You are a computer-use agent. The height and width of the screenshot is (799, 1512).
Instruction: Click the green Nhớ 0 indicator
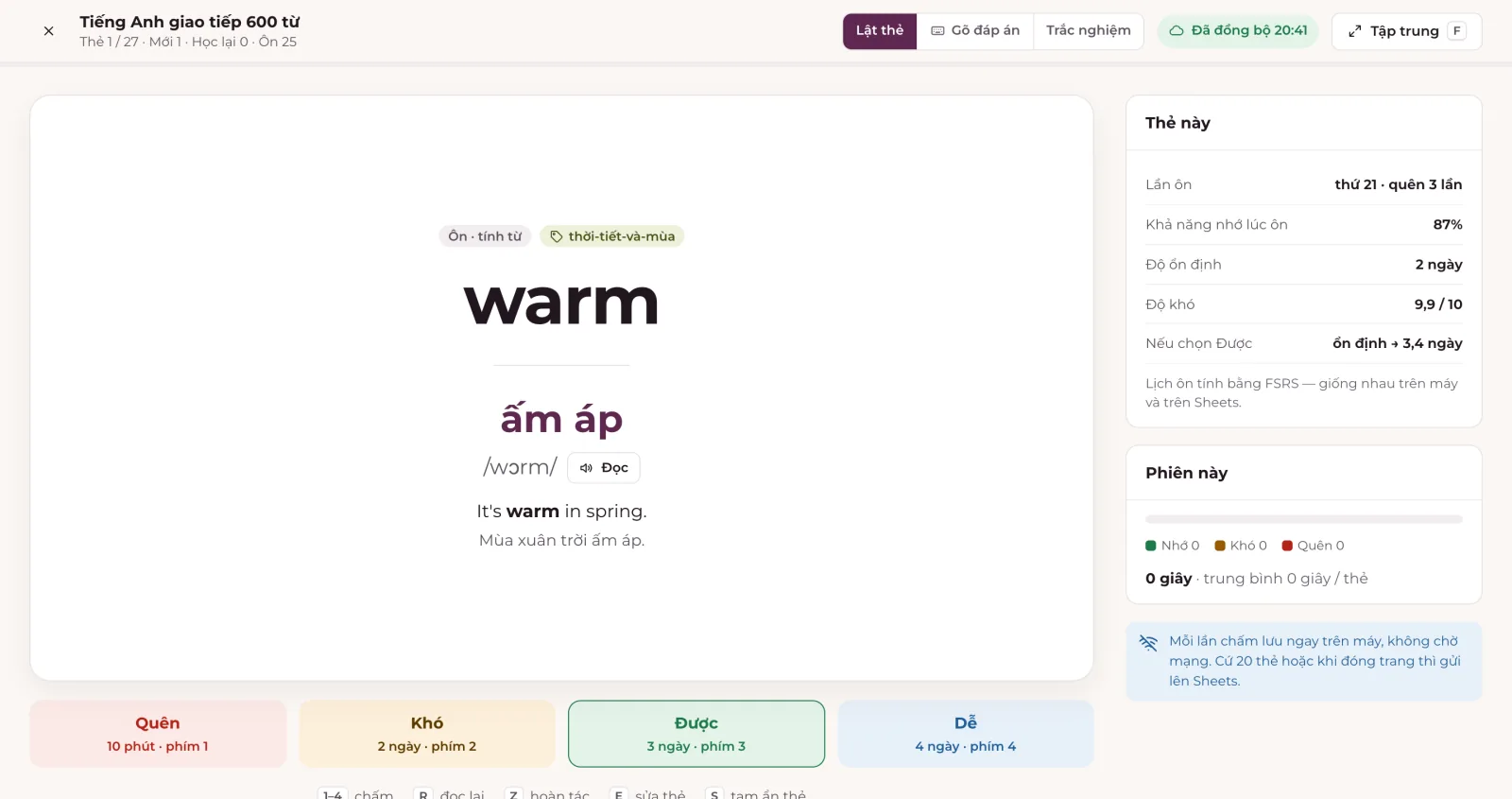coord(1172,546)
